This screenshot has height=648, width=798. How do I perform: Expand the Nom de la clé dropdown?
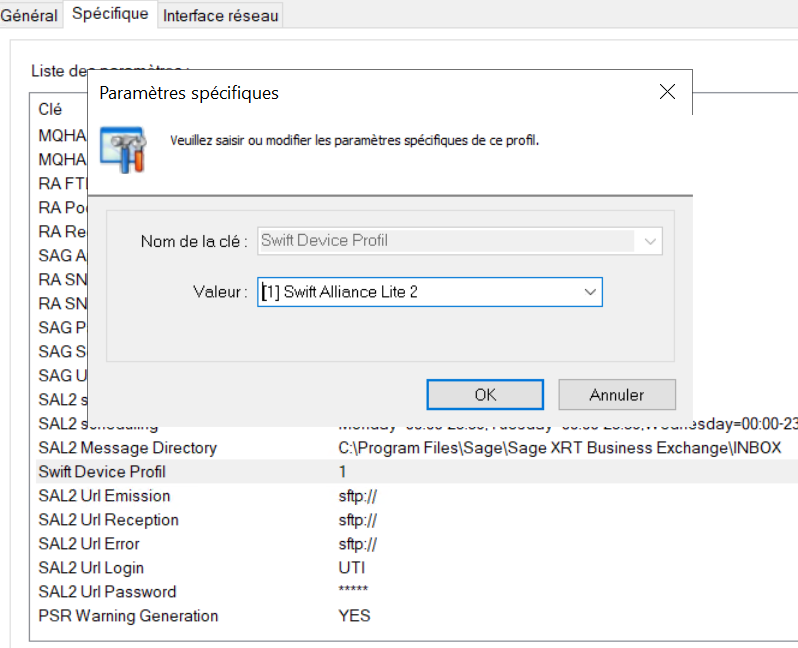tap(651, 241)
